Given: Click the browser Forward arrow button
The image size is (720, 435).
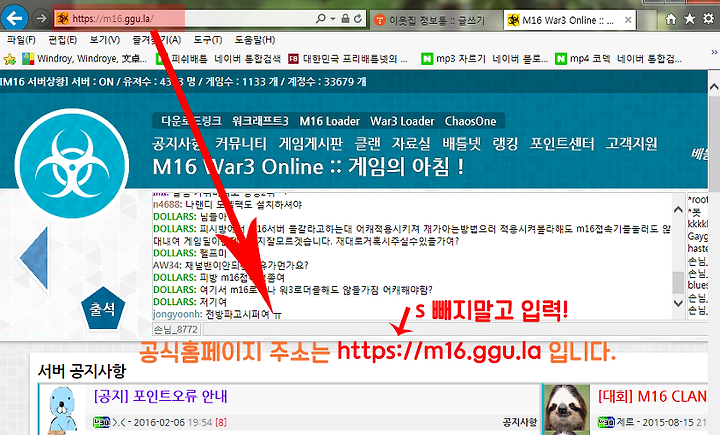Looking at the screenshot, I should (41, 19).
